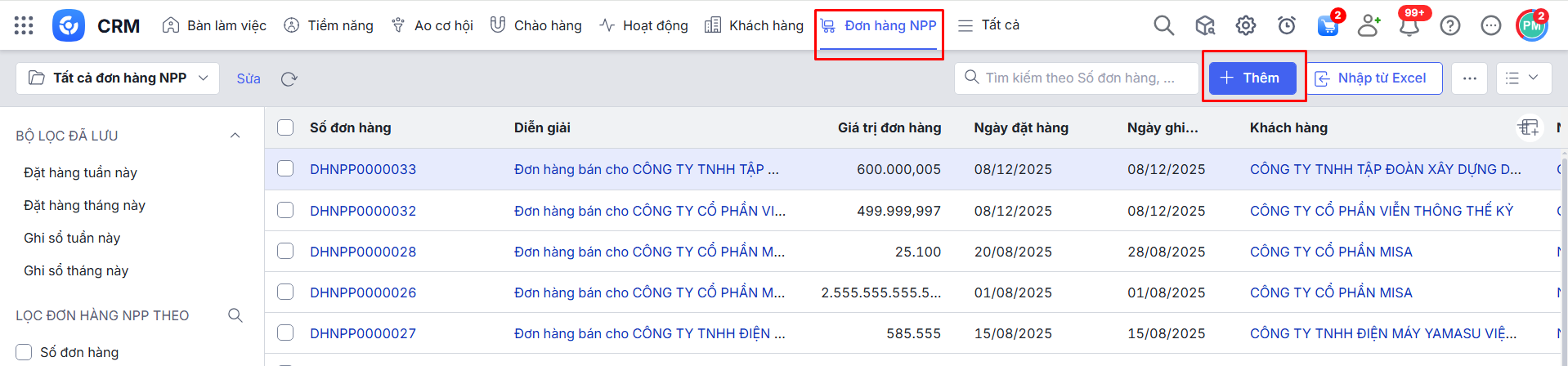Click order date 20/08/2025
This screenshot has width=1568, height=366.
1013,252
